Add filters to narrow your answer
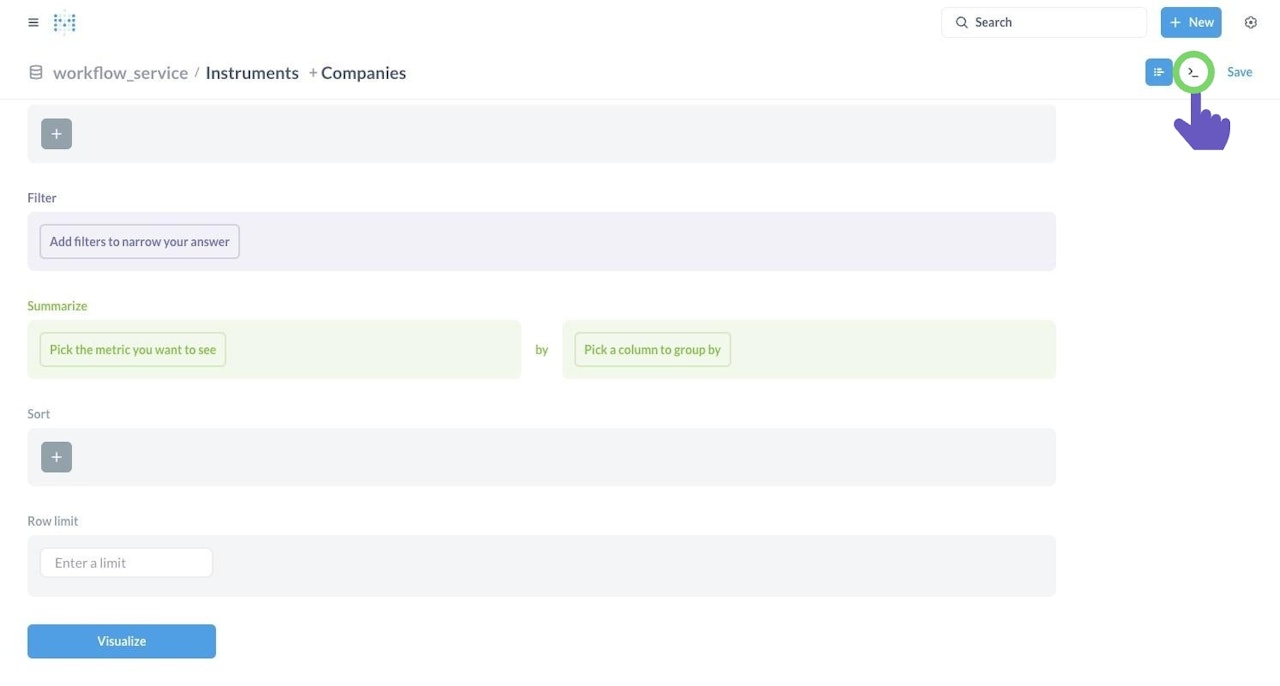This screenshot has height=686, width=1280. pyautogui.click(x=140, y=241)
